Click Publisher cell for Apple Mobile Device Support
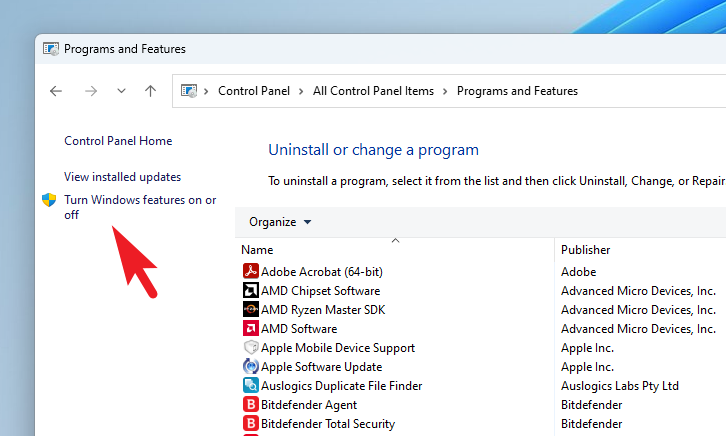Viewport: 726px width, 436px height. [588, 348]
